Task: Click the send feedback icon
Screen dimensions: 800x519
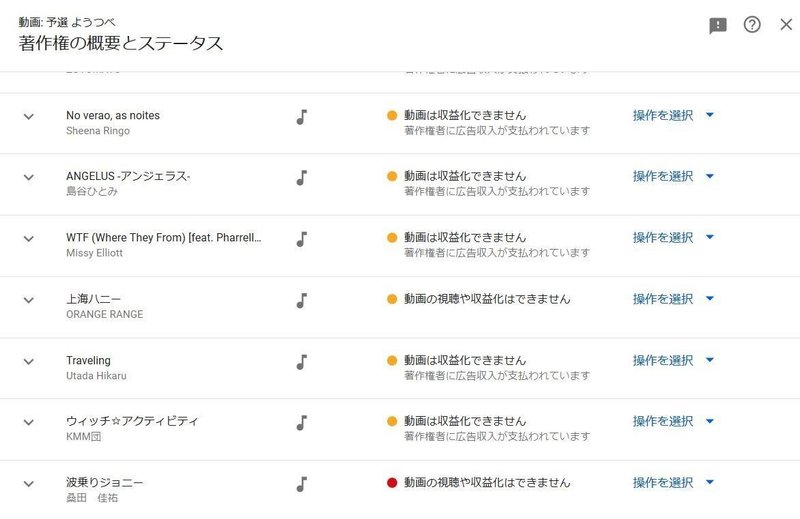Action: [x=718, y=26]
